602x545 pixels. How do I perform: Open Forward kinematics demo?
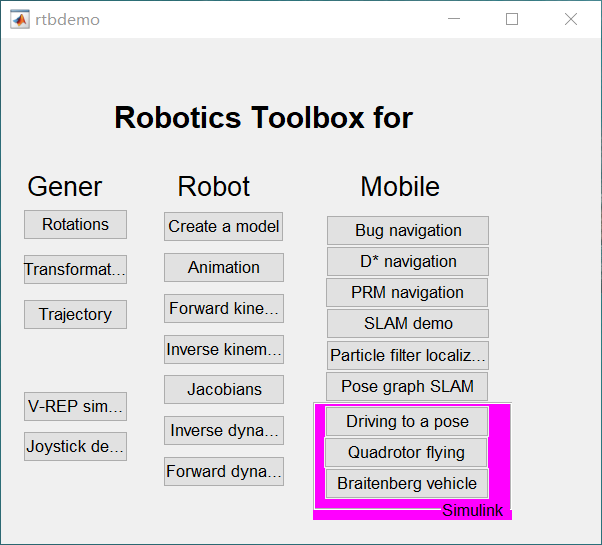pyautogui.click(x=224, y=309)
